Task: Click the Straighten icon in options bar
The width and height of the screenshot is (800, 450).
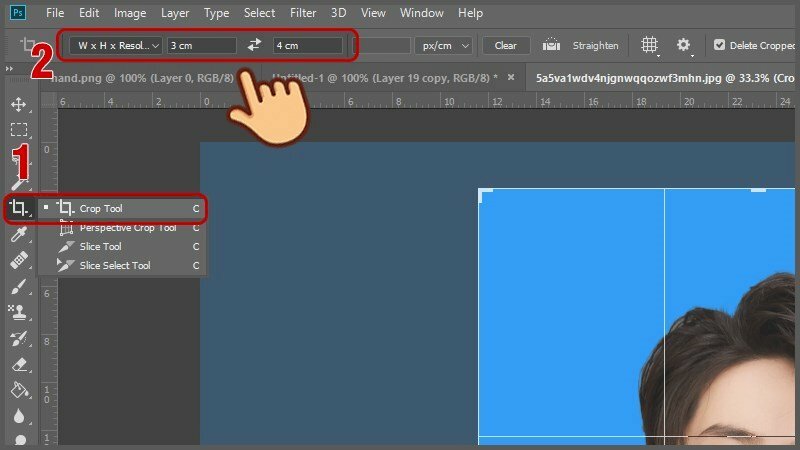Action: click(x=551, y=45)
